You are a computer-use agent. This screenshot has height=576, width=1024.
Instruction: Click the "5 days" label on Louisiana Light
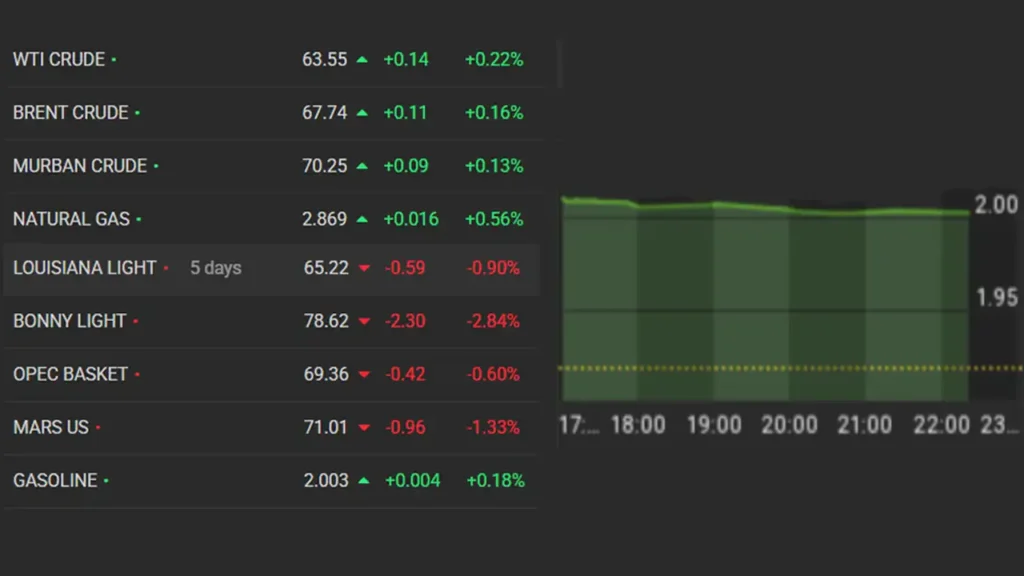[216, 268]
